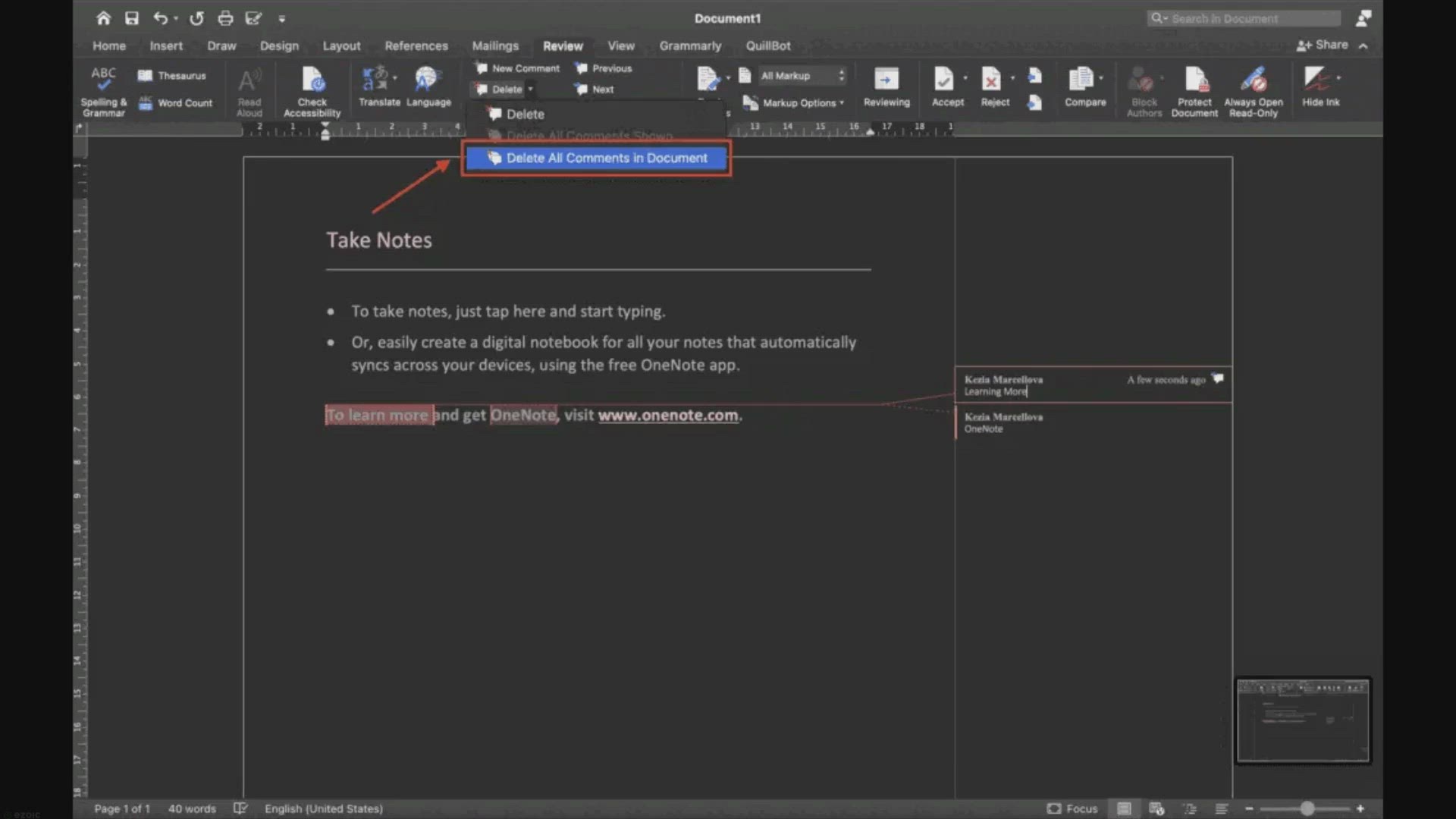1456x819 pixels.
Task: Toggle Always Open Read-Only
Action: (x=1253, y=80)
